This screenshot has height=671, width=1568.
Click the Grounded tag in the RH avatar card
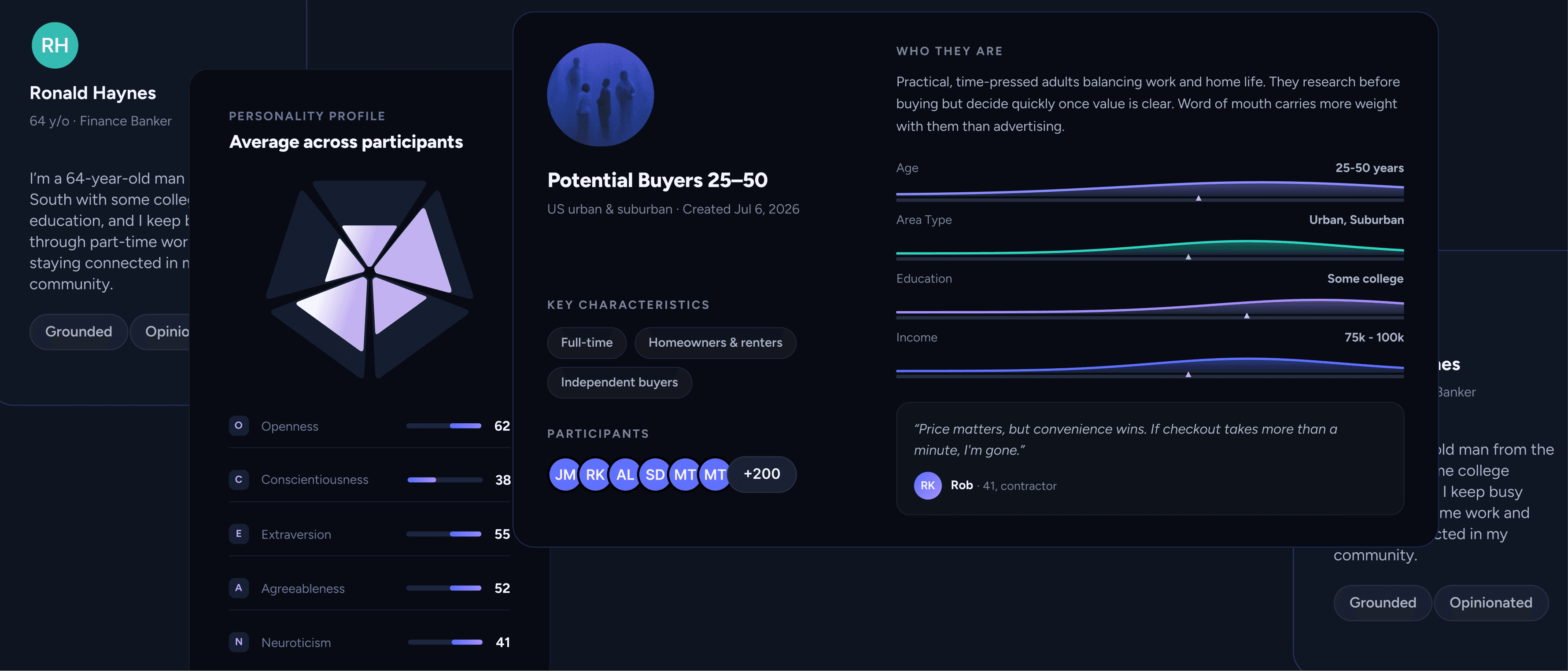coord(78,332)
